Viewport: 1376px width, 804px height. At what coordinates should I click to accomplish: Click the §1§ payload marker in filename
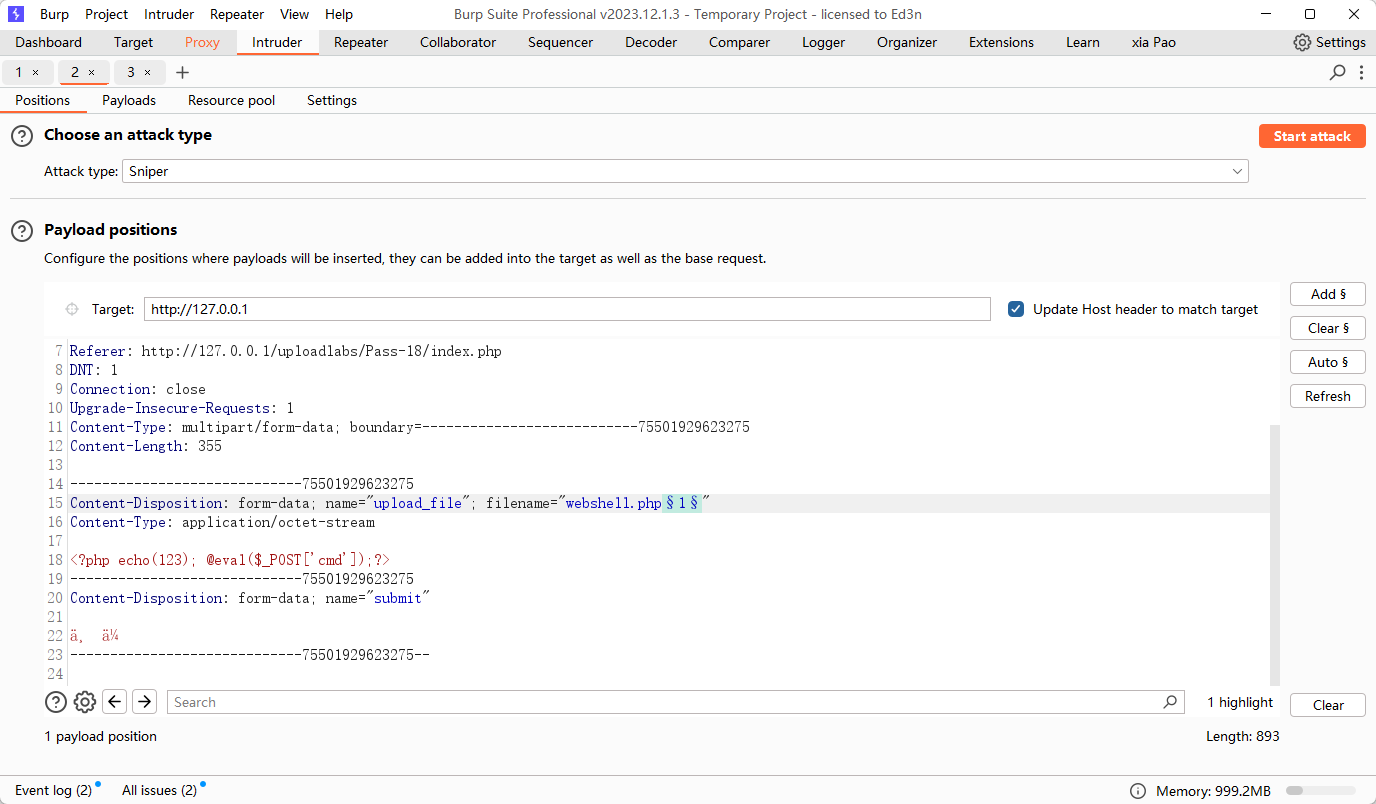pos(682,503)
